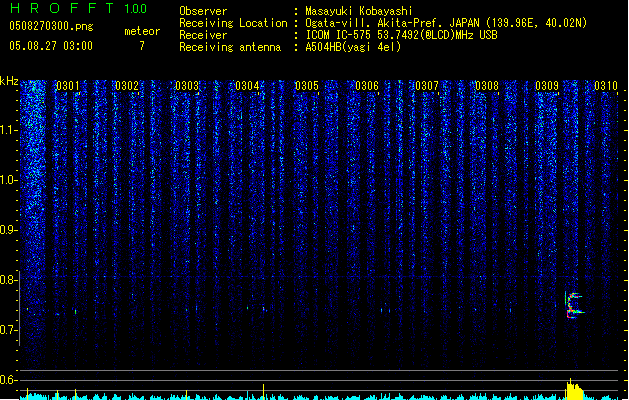Click the grey vertical bar left of spectrogram
Image resolution: width=629 pixels, height=400 pixels.
click(x=20, y=308)
